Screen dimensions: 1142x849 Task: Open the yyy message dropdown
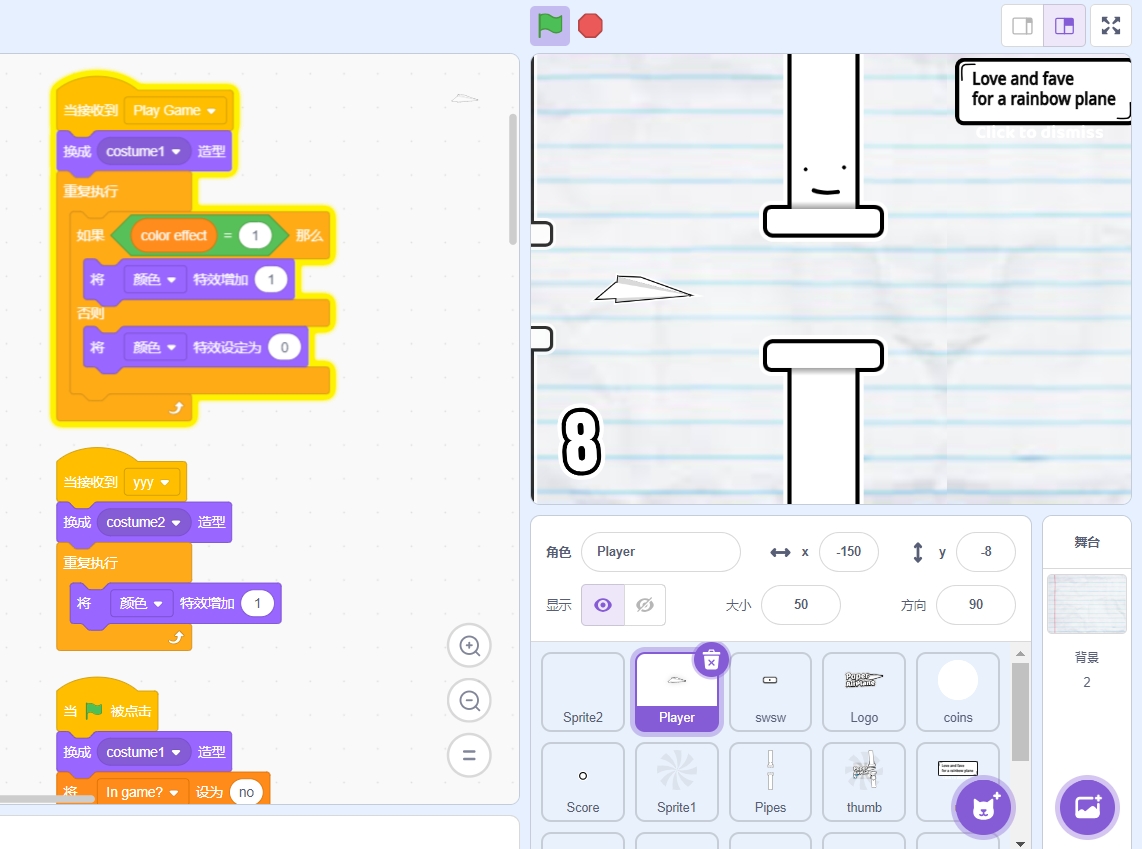(151, 482)
